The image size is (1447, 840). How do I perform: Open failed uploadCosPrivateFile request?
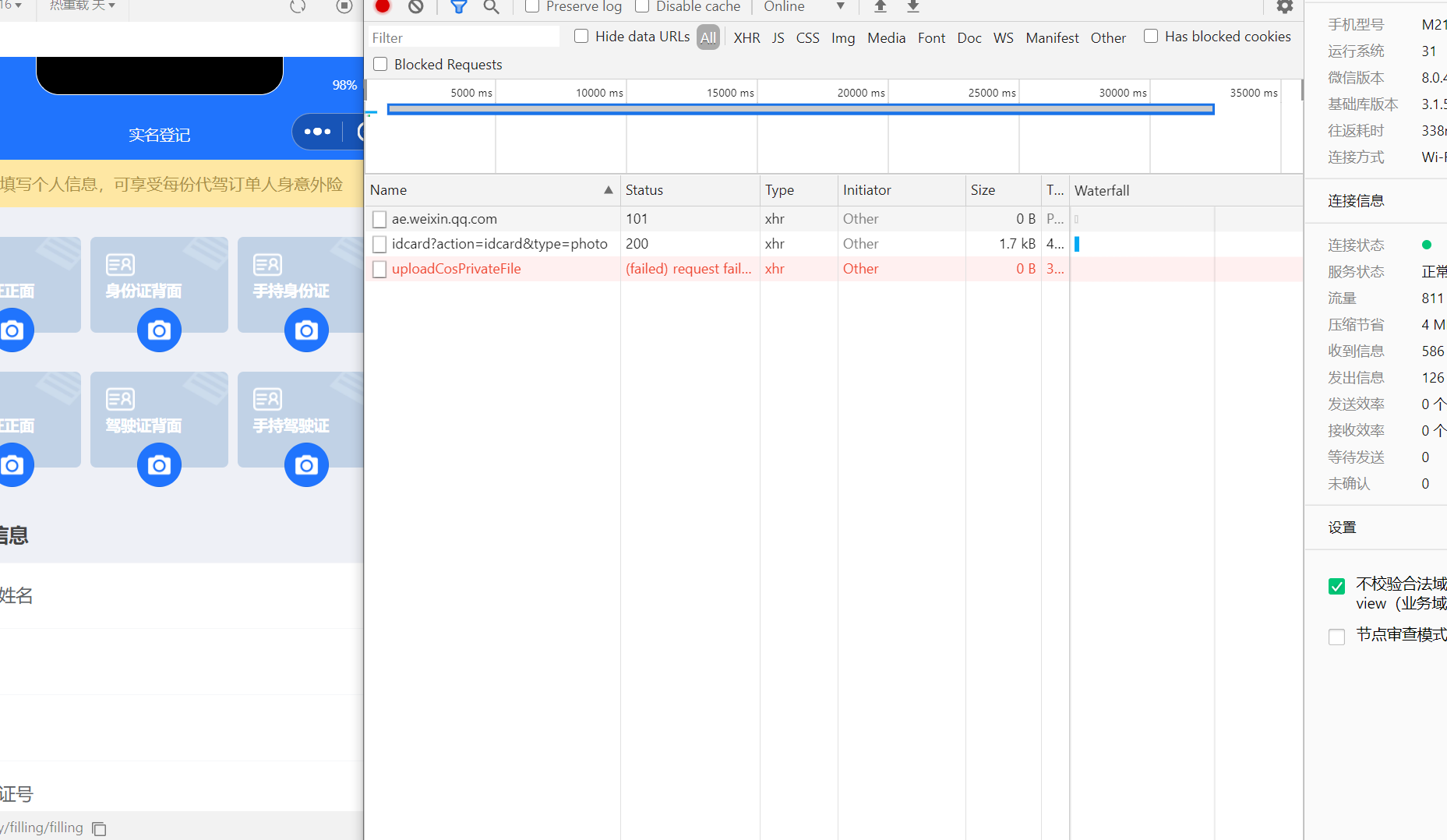point(456,269)
